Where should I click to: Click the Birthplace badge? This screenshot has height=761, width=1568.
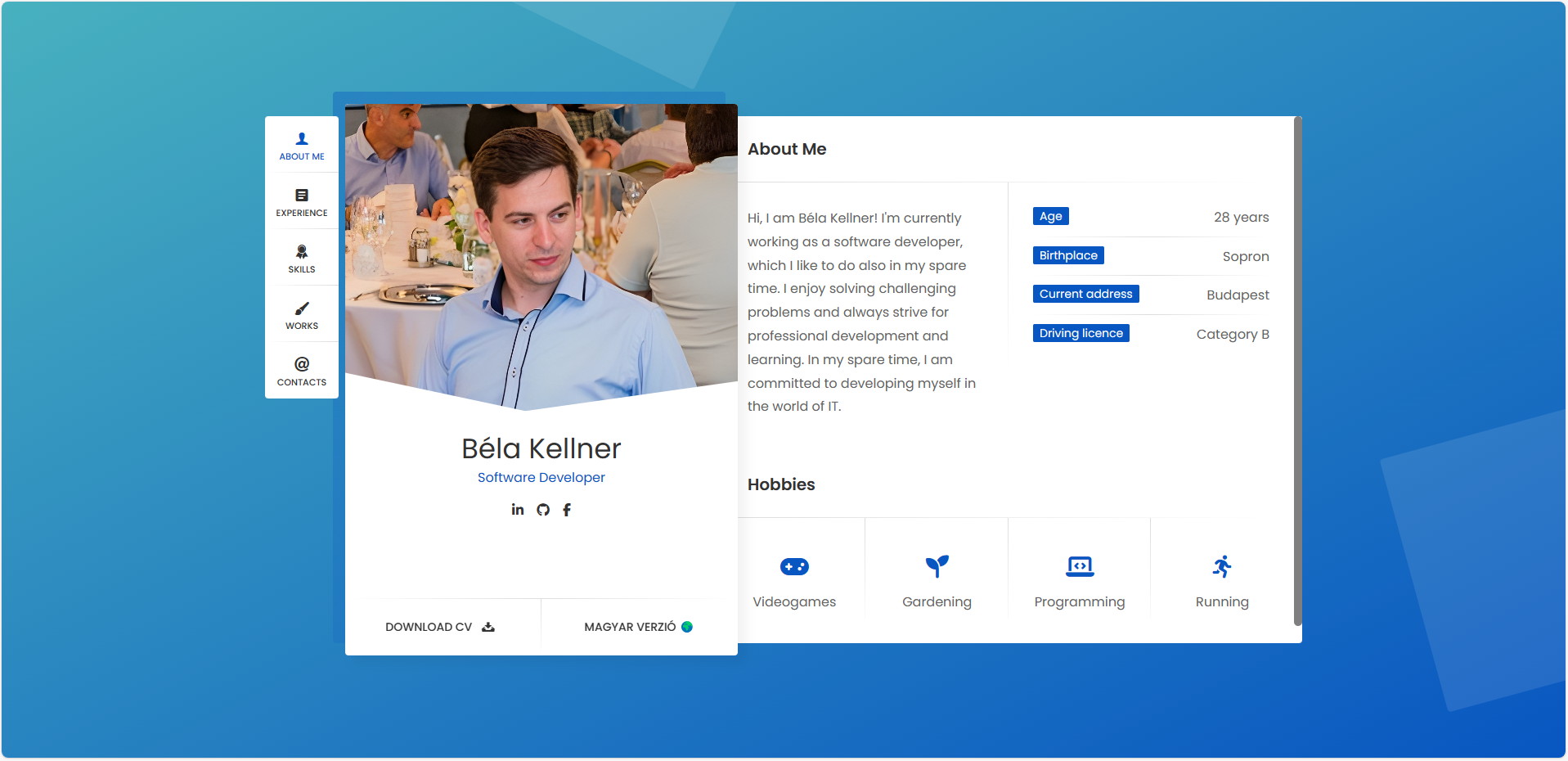point(1068,255)
